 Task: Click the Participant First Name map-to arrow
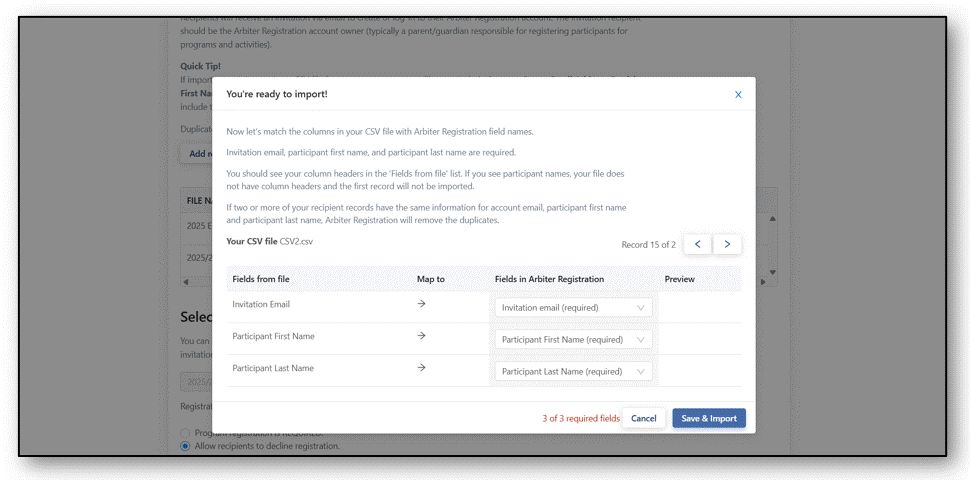point(421,336)
